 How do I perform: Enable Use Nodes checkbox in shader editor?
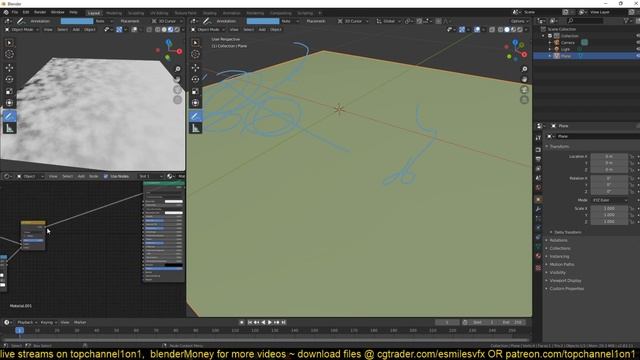tap(106, 176)
